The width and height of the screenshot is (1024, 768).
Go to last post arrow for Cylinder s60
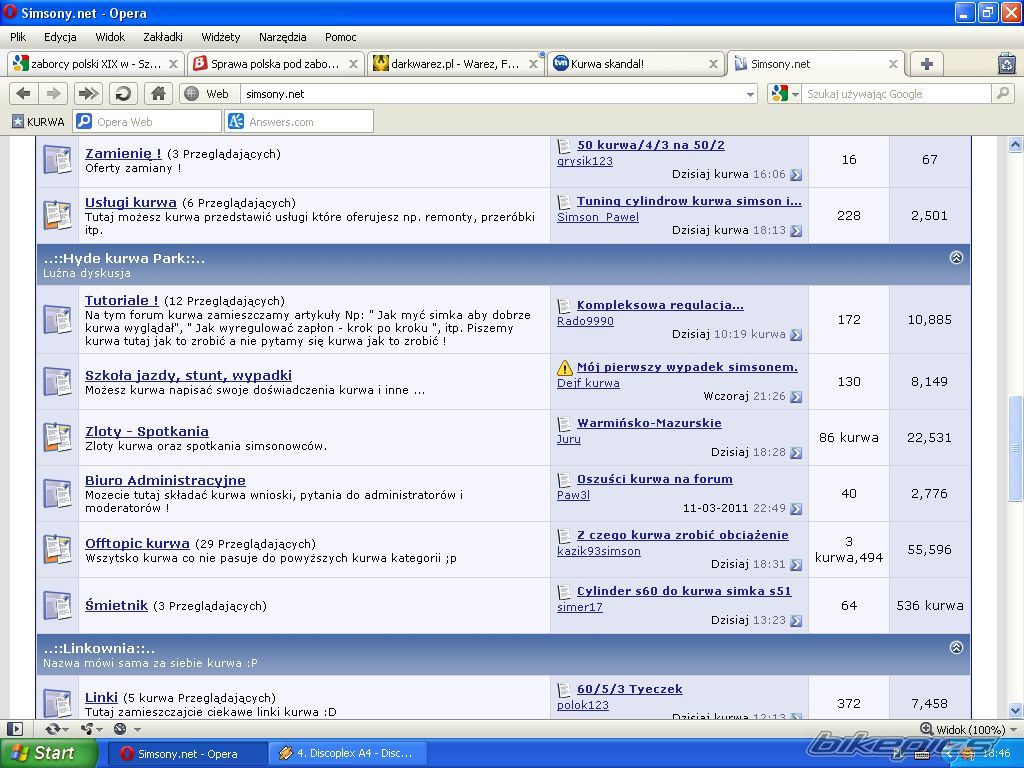pyautogui.click(x=795, y=621)
